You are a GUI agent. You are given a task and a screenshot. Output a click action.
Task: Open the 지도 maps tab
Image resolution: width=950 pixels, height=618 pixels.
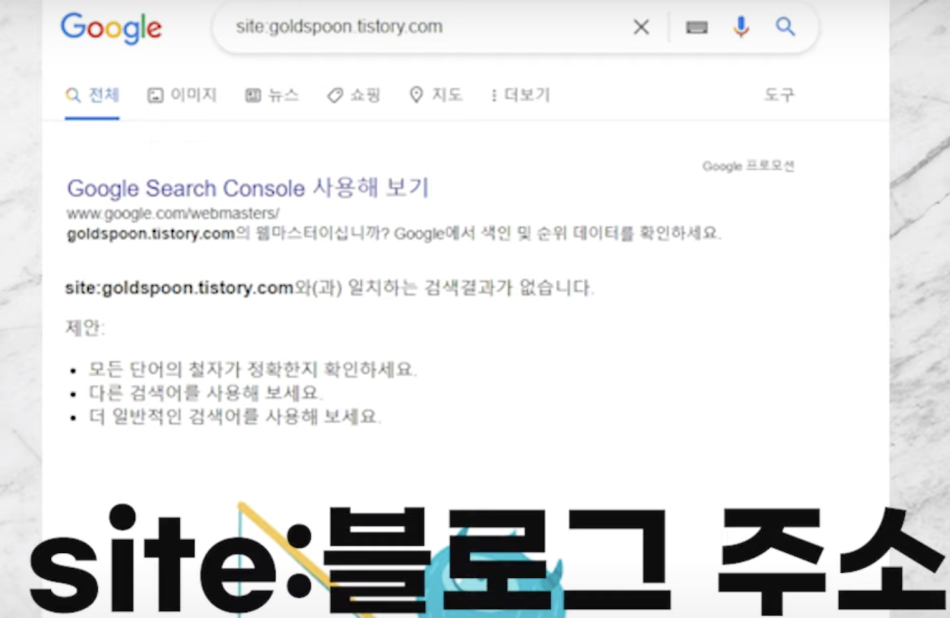pos(436,95)
